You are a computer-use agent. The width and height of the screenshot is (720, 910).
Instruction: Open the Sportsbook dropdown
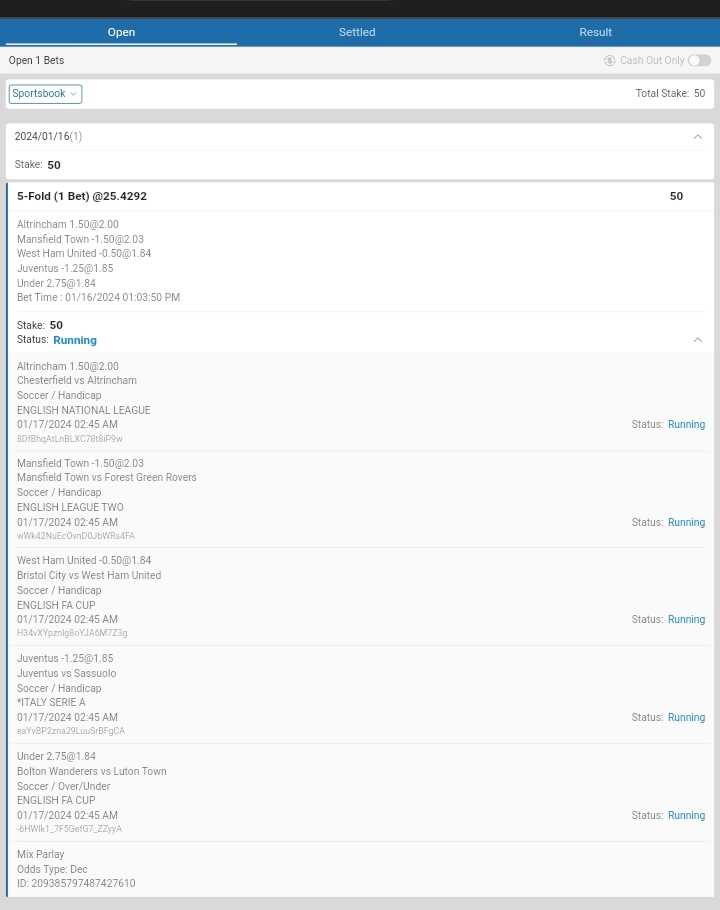pos(45,94)
